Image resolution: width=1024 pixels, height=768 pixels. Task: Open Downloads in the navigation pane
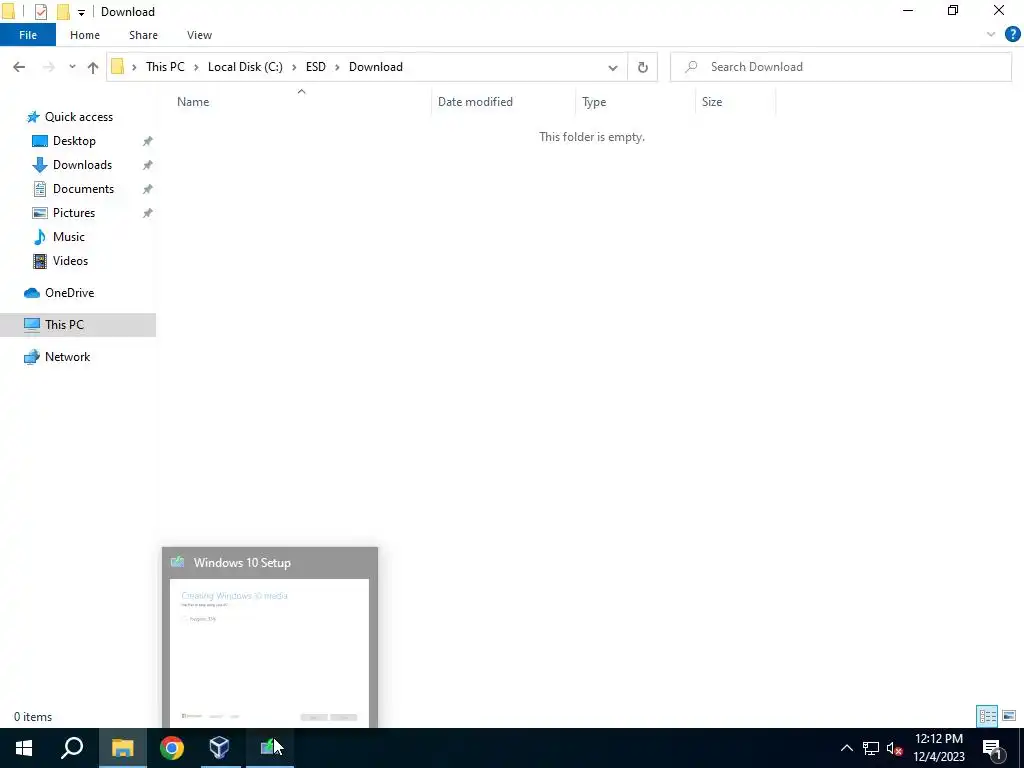(82, 165)
